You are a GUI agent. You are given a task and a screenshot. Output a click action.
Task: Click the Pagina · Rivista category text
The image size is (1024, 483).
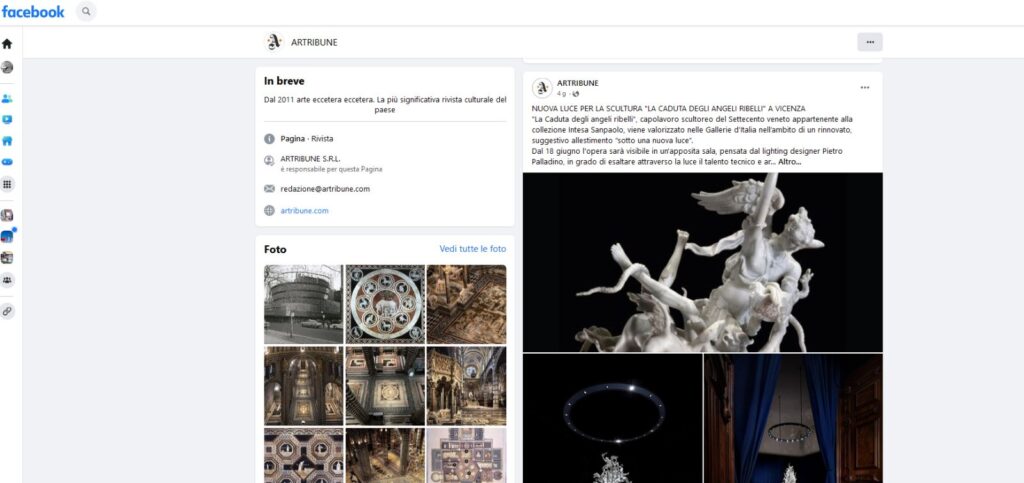pos(307,139)
